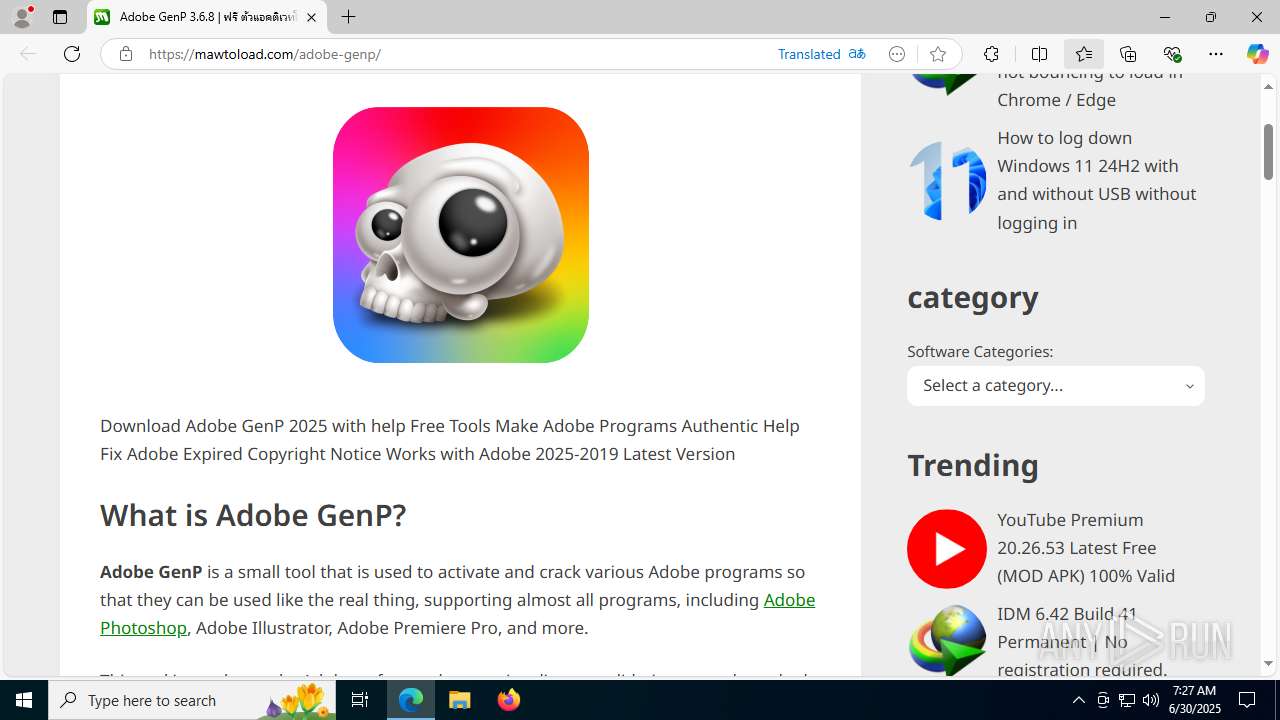This screenshot has width=1280, height=720.
Task: Open Task View on taskbar
Action: coord(360,700)
